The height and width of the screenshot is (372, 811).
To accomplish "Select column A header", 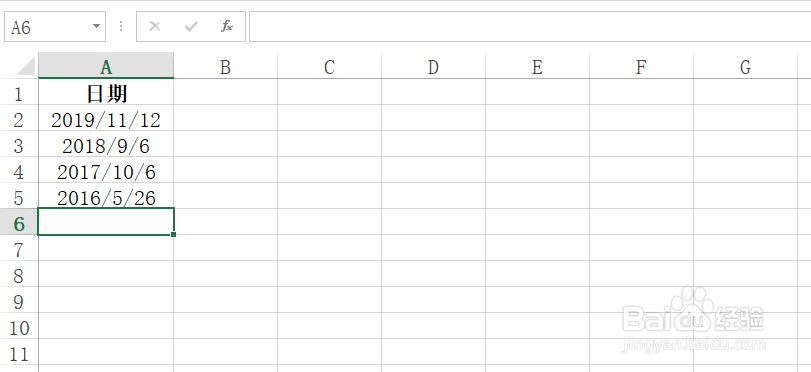I will [x=106, y=66].
